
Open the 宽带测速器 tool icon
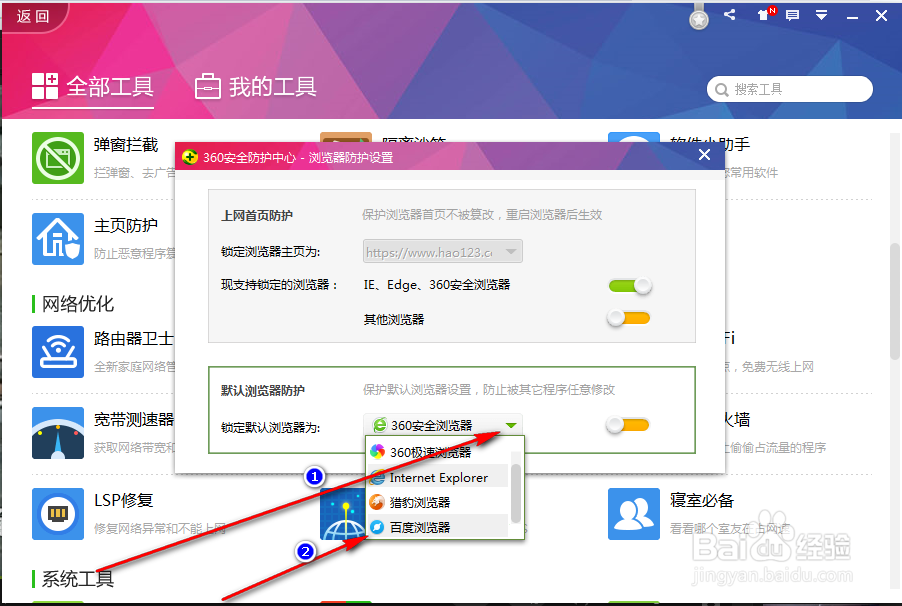click(x=58, y=433)
